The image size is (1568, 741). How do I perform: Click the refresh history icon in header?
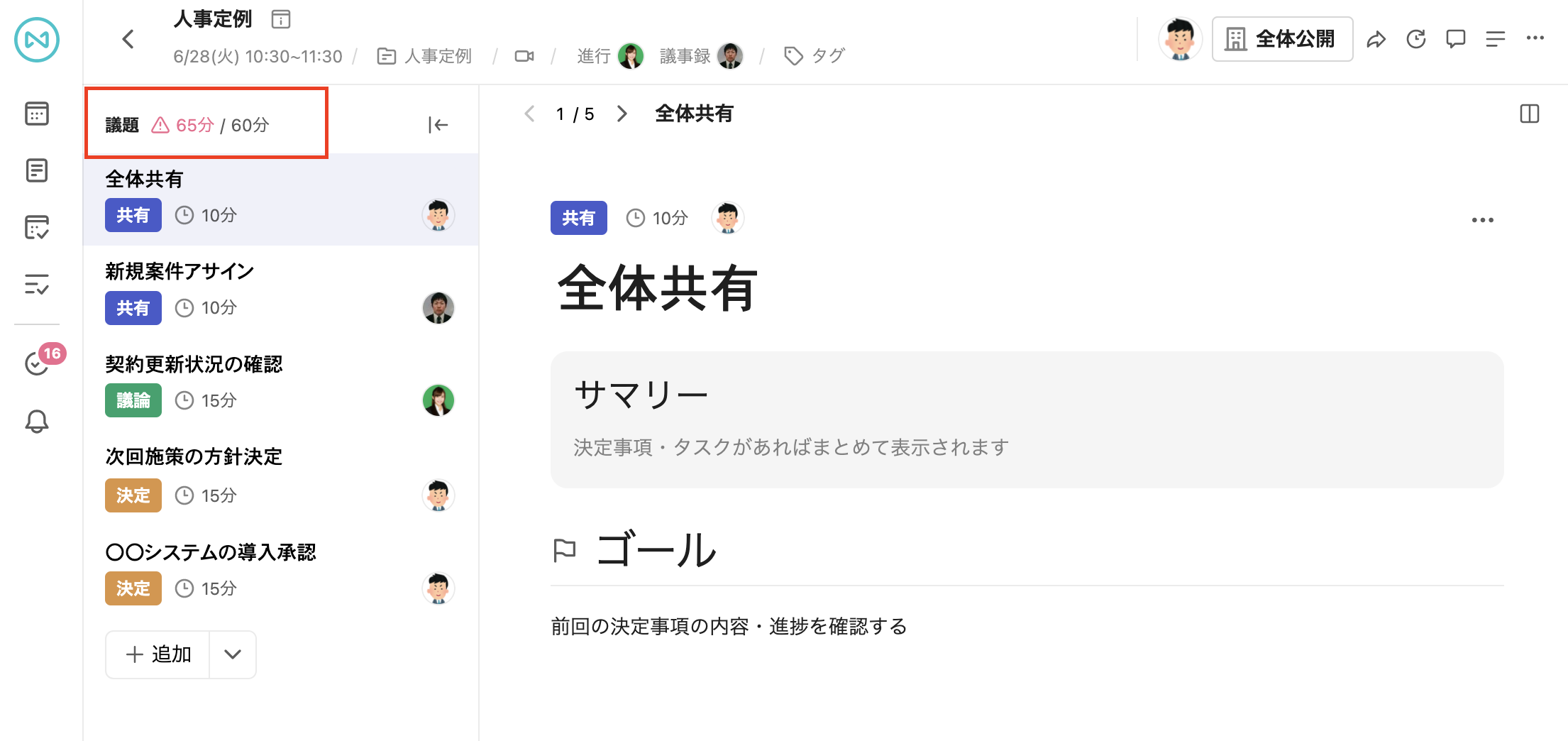tap(1415, 39)
